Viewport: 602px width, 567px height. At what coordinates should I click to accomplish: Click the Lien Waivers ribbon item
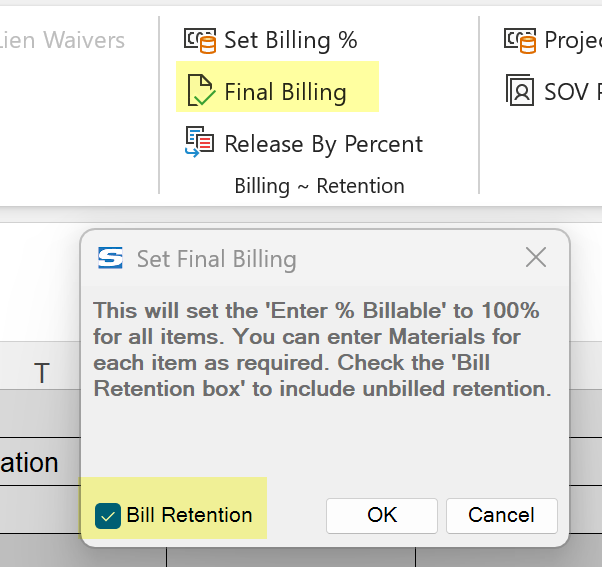(62, 40)
